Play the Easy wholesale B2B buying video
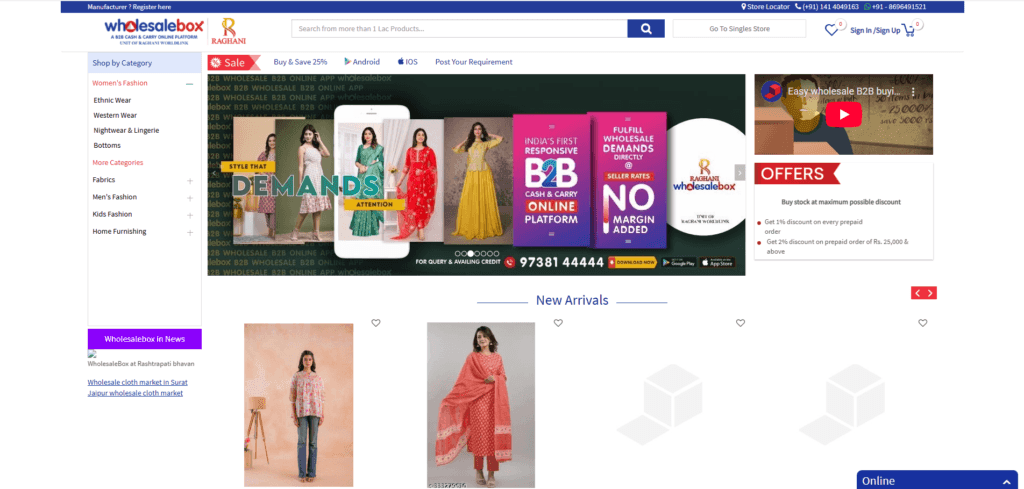The width and height of the screenshot is (1024, 489). click(x=844, y=114)
